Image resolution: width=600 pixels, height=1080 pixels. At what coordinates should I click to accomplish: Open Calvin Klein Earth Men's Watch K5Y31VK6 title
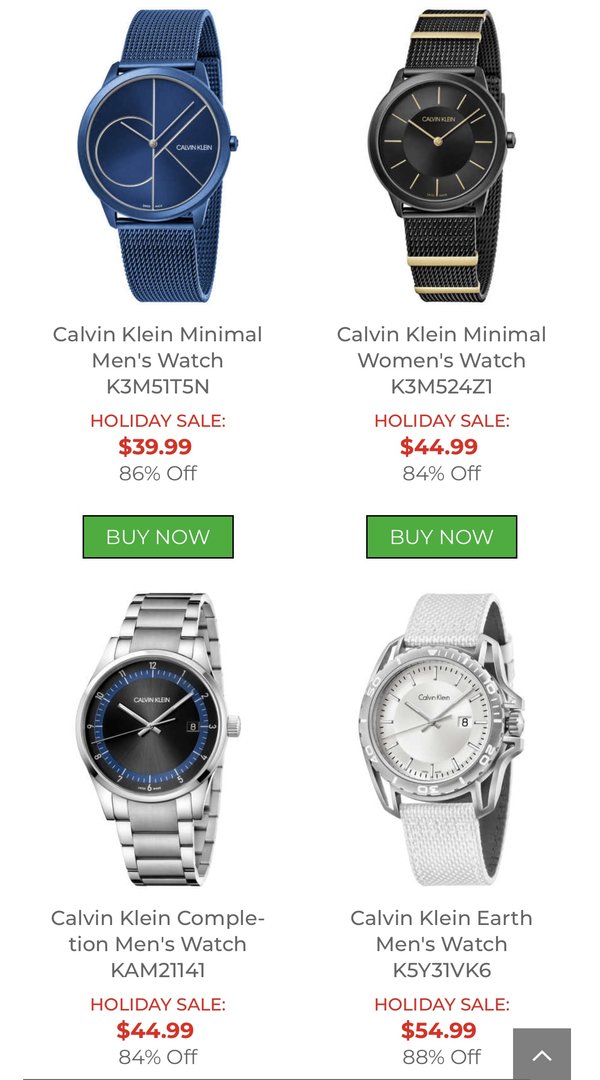pyautogui.click(x=442, y=944)
